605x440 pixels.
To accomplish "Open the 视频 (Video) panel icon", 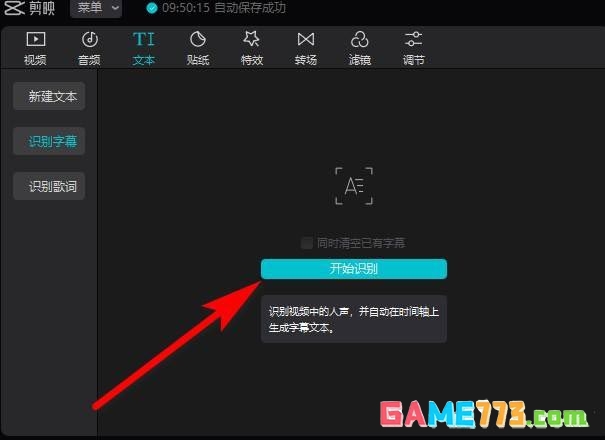I will tap(35, 39).
